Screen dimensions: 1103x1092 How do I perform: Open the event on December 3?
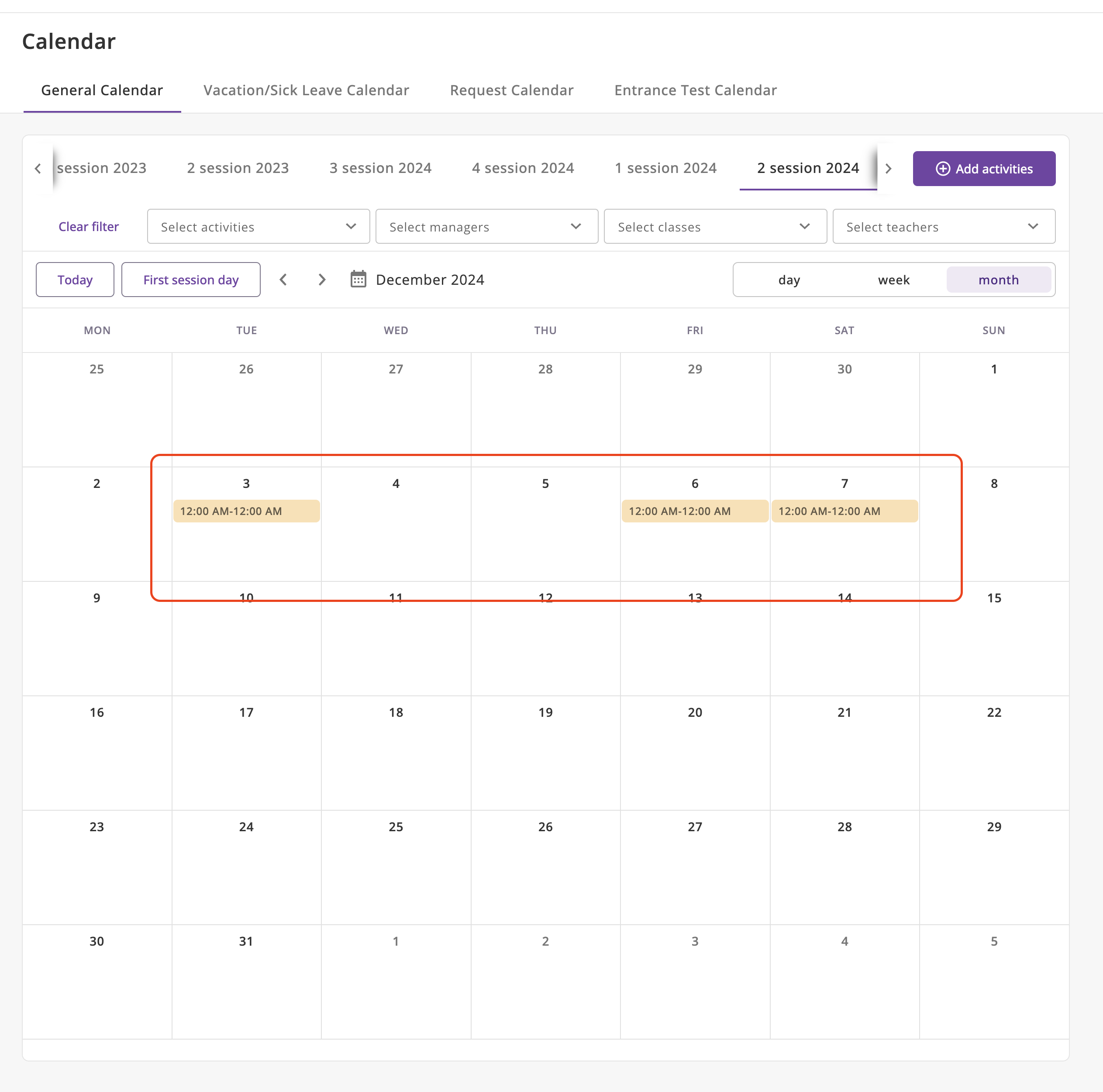pyautogui.click(x=246, y=511)
